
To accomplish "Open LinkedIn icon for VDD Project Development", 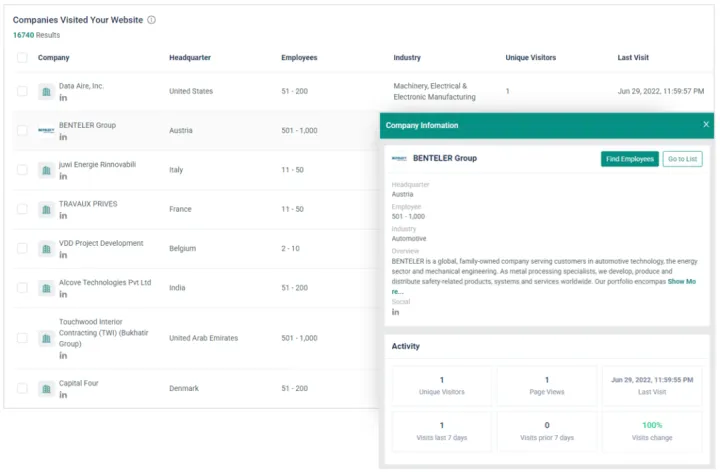I will point(63,255).
